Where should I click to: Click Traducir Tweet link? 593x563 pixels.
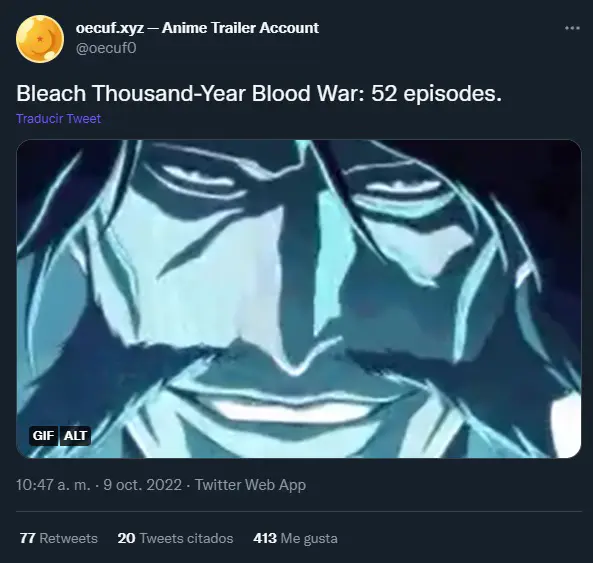[59, 119]
